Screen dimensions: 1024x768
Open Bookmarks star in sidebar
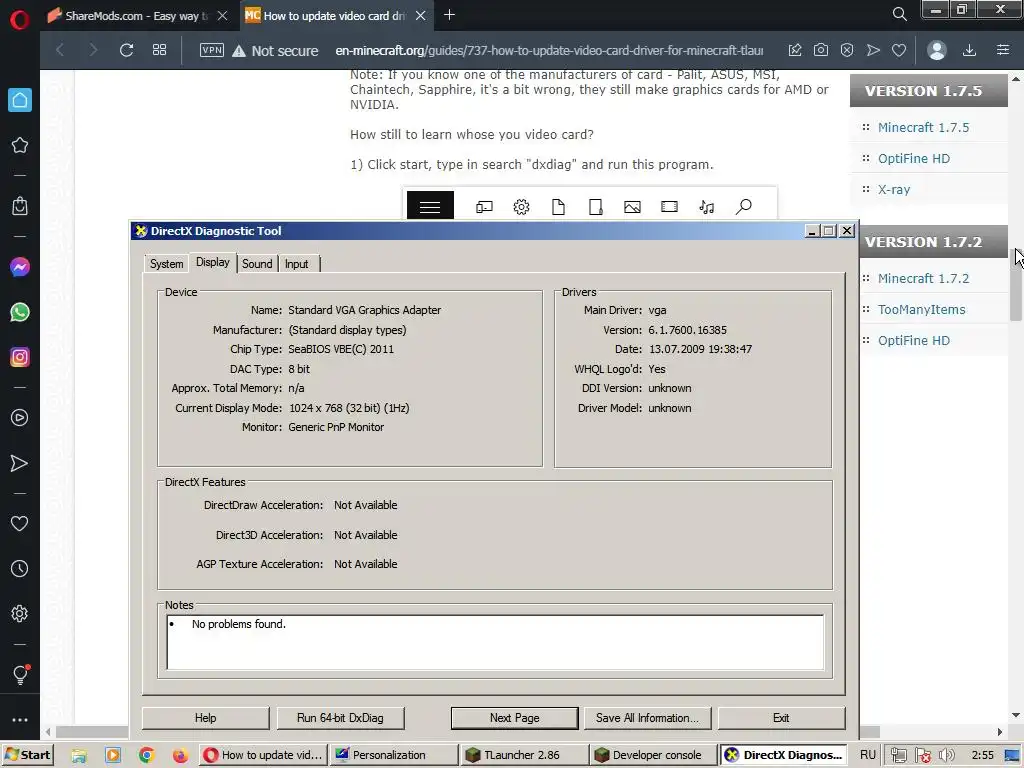[20, 145]
